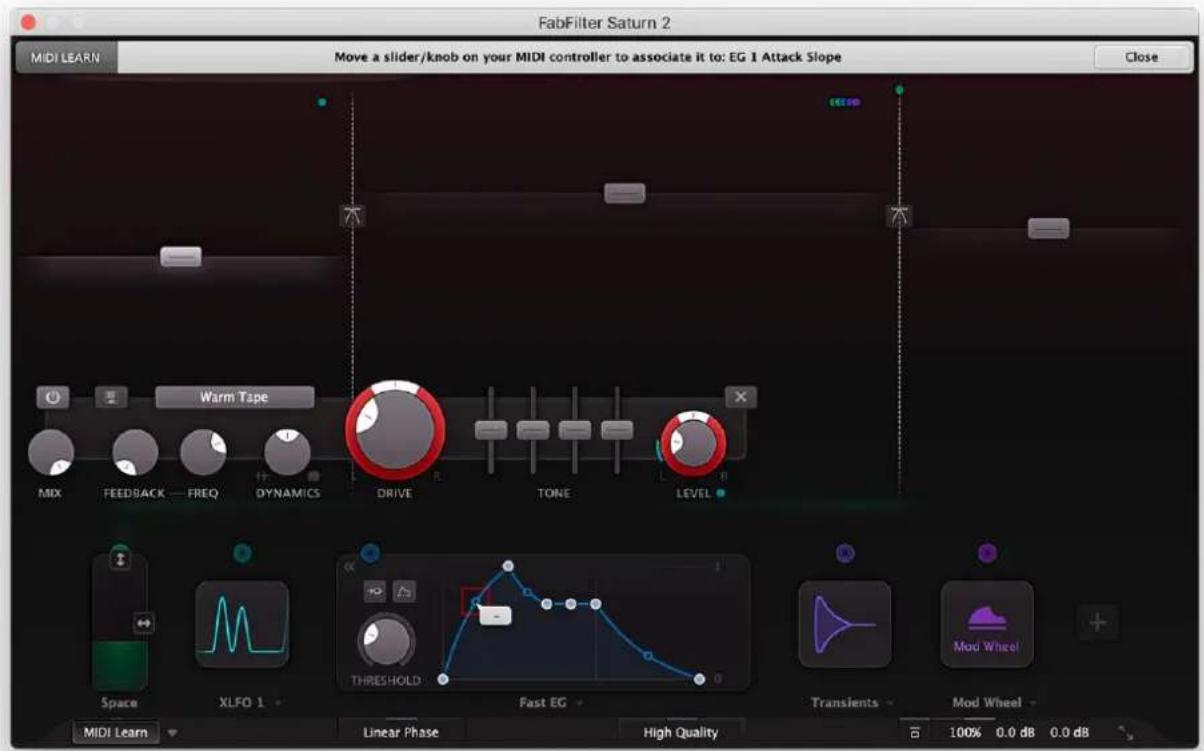Remove the band with the X button
The width and height of the screenshot is (1204, 751).
pyautogui.click(x=740, y=397)
